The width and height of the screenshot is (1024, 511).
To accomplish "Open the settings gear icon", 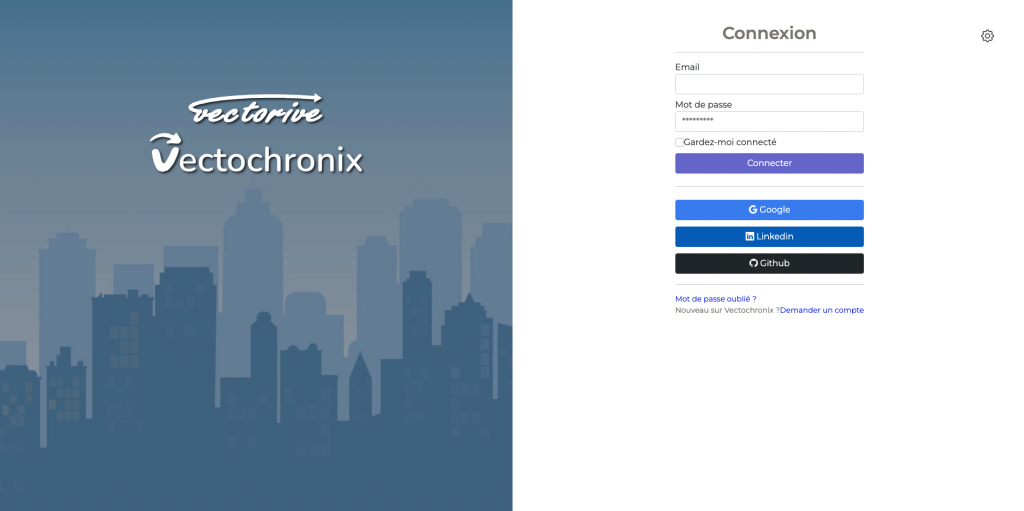I will tap(987, 36).
